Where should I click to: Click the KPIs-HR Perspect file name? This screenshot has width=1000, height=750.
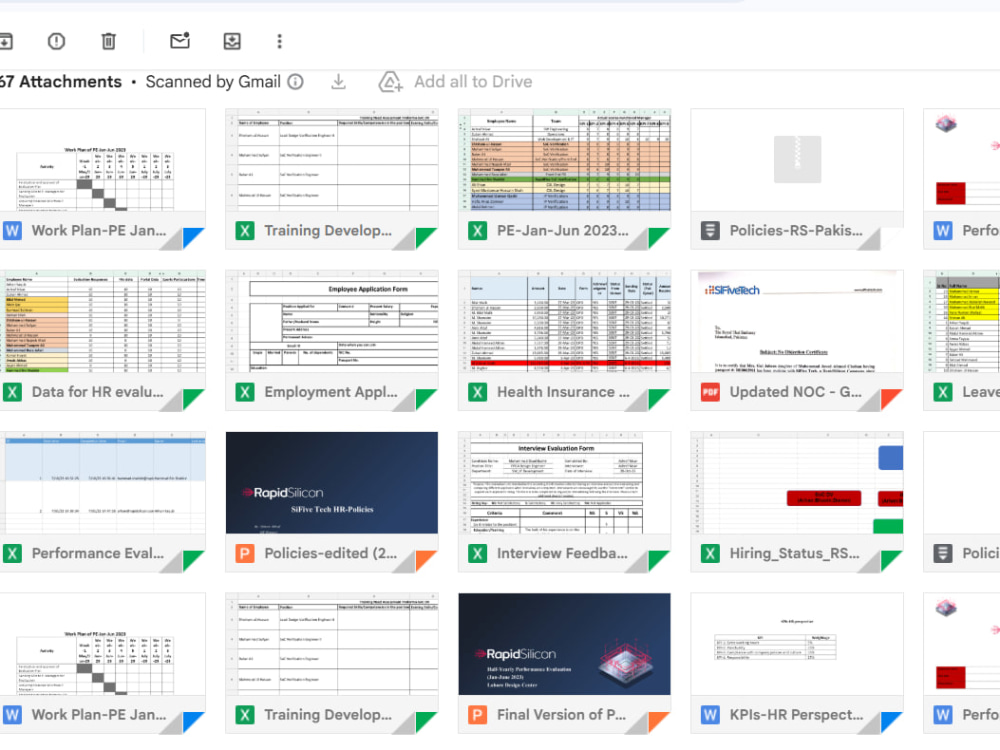796,714
